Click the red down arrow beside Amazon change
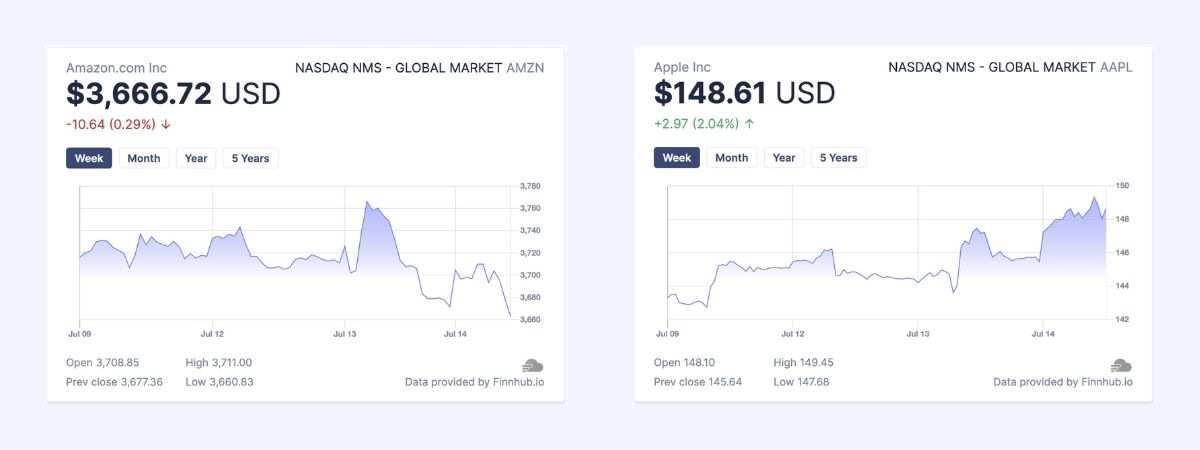The width and height of the screenshot is (1200, 450). [x=166, y=124]
